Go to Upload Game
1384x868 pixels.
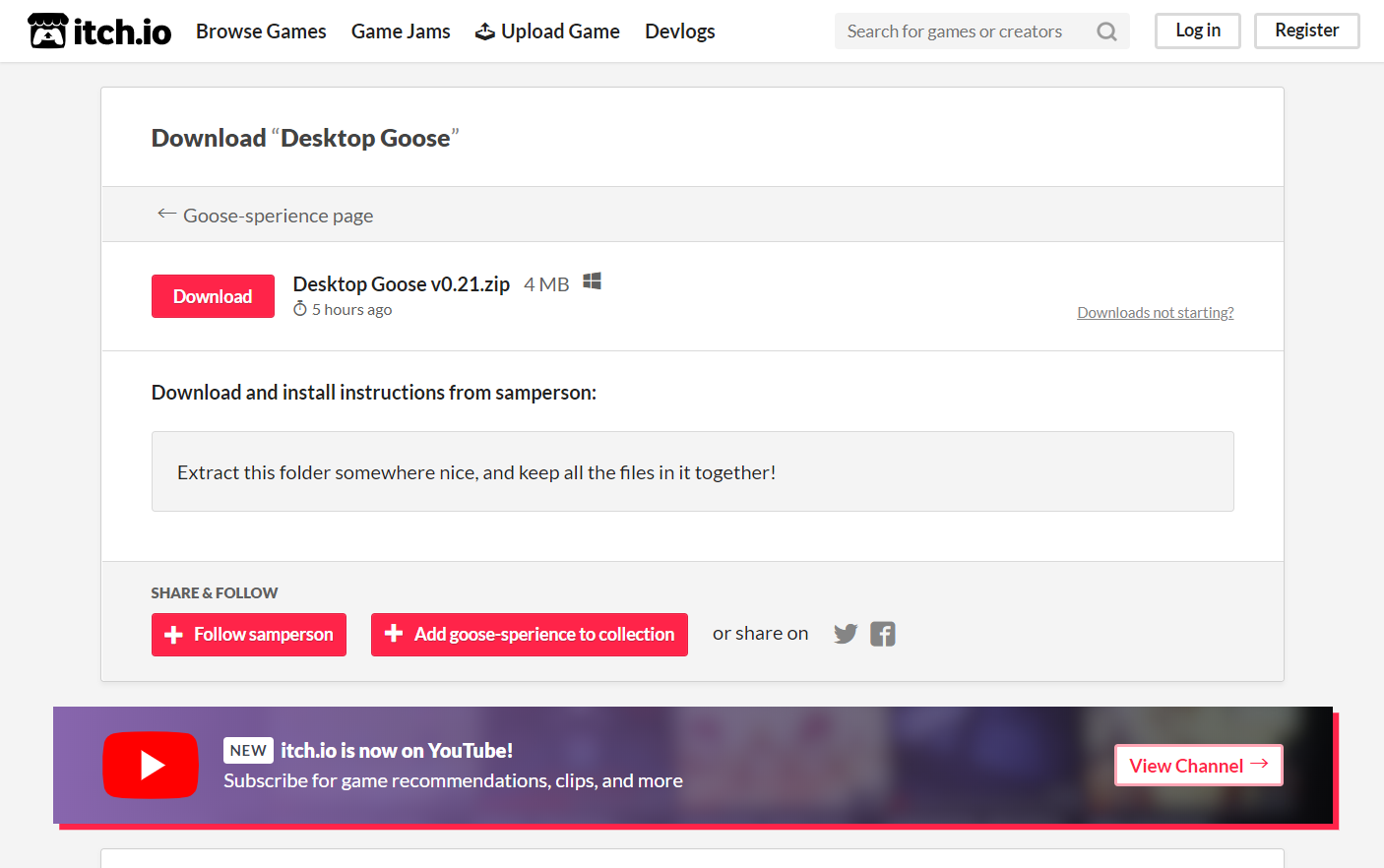(547, 31)
